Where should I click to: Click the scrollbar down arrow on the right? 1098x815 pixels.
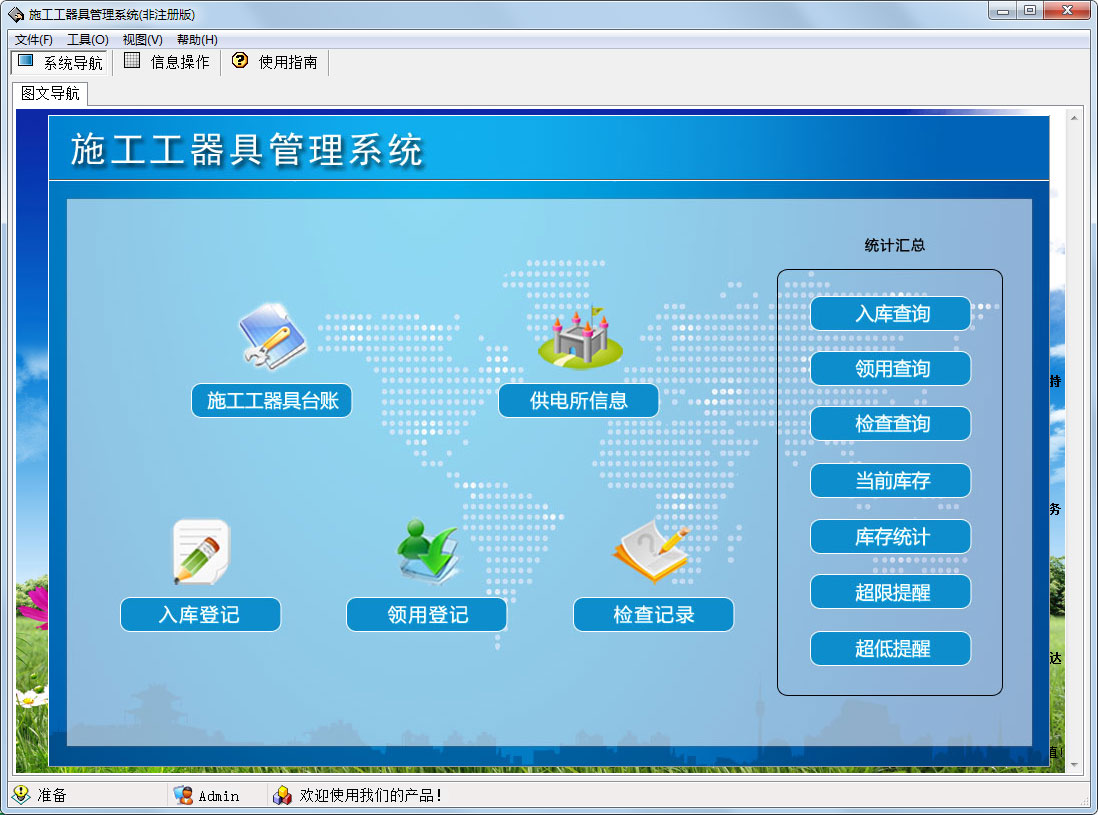[1074, 765]
